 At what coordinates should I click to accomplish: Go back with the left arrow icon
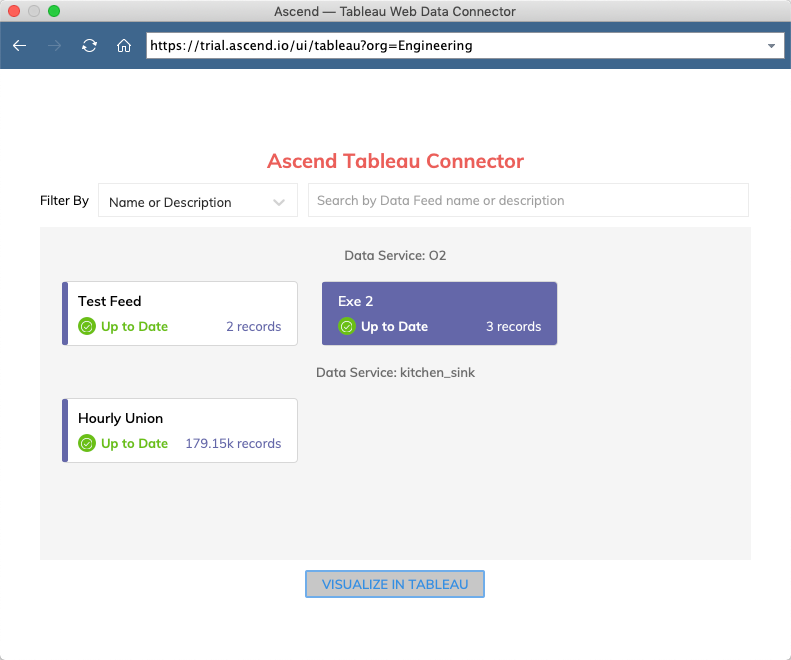[20, 46]
